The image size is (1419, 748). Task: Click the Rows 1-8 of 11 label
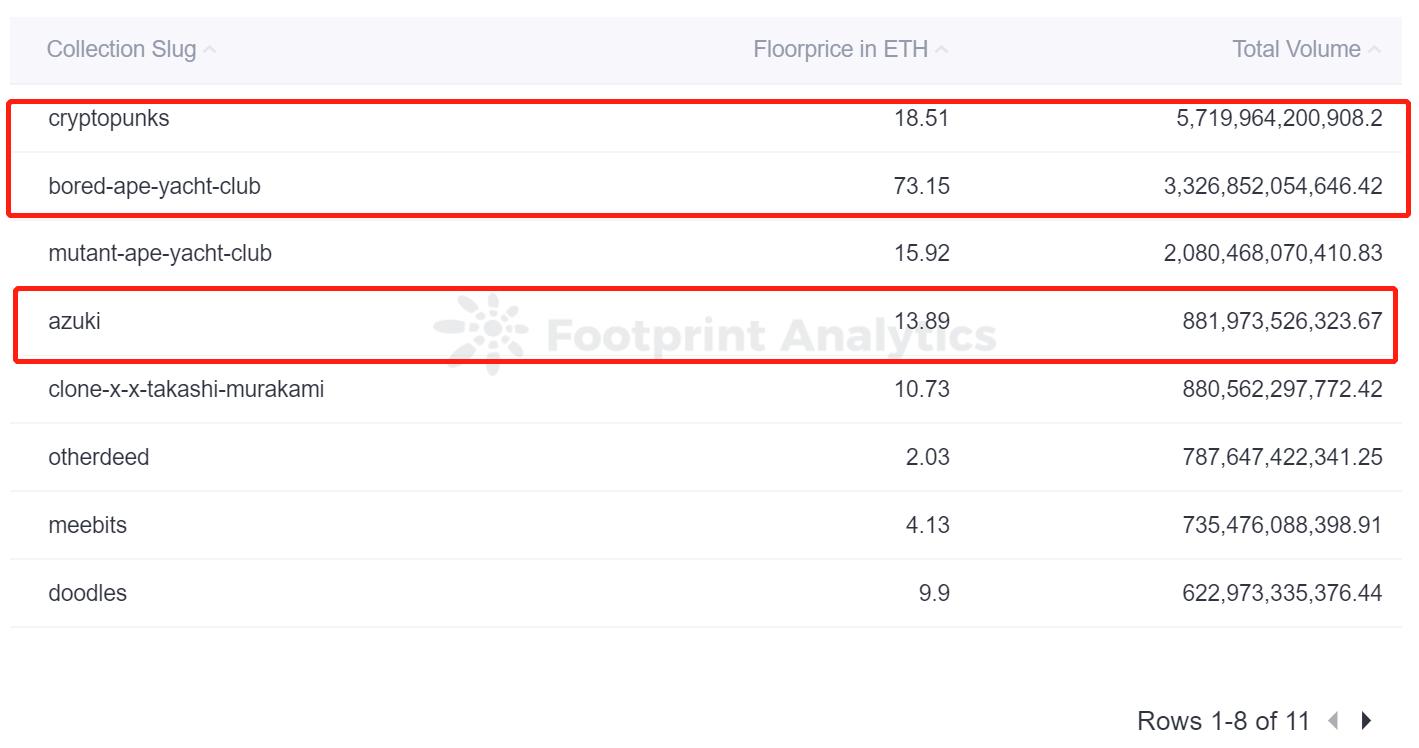[x=1223, y=721]
